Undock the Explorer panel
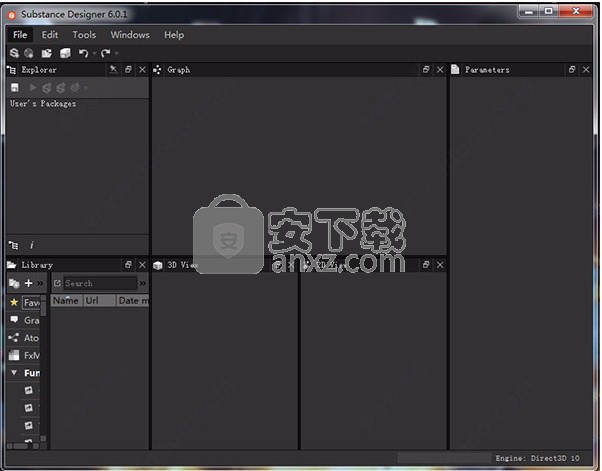This screenshot has width=602, height=471. (x=128, y=69)
